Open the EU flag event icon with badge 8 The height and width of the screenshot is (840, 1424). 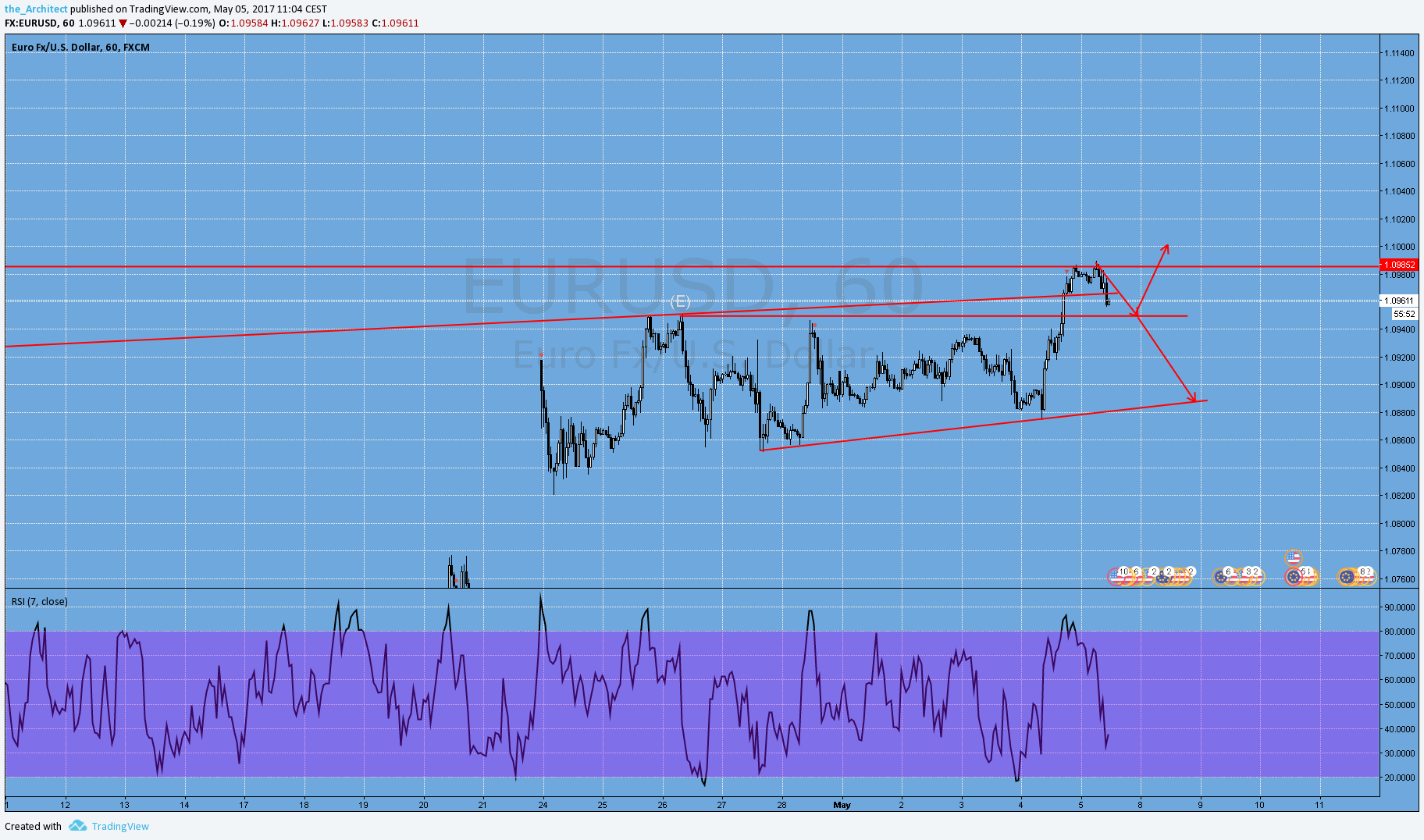pyautogui.click(x=1346, y=577)
